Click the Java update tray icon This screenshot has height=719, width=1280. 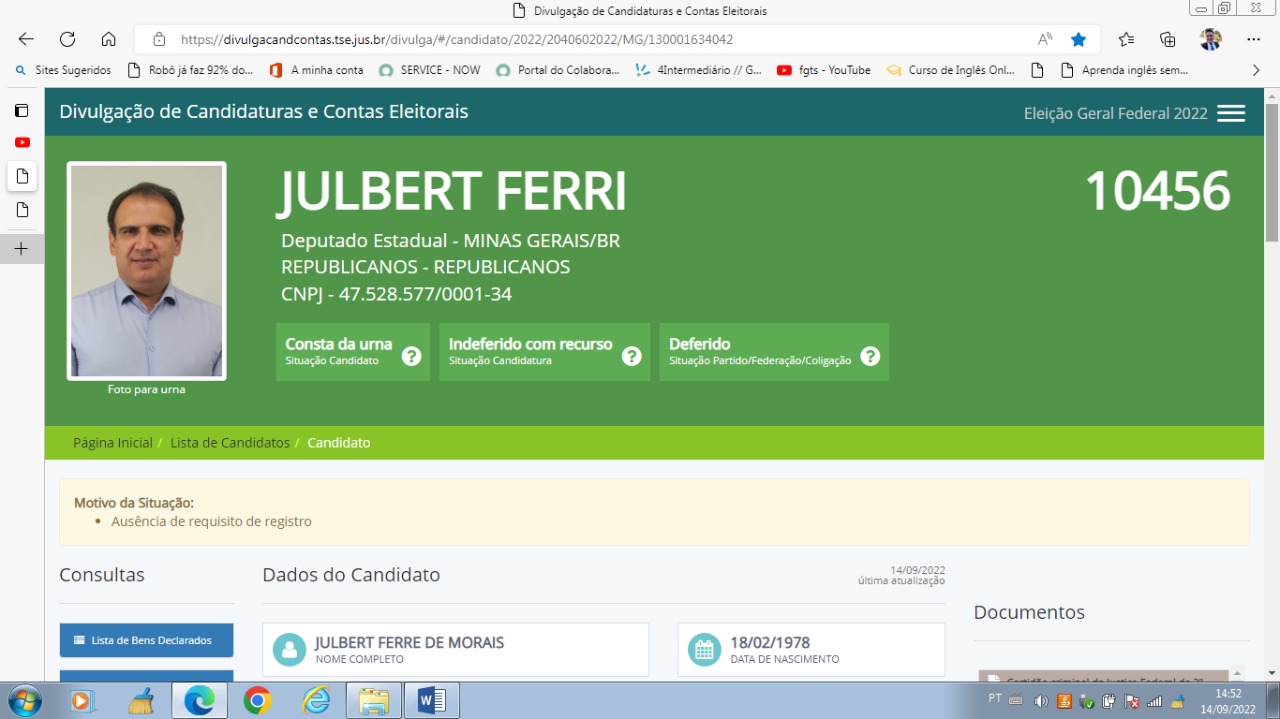coord(1064,701)
